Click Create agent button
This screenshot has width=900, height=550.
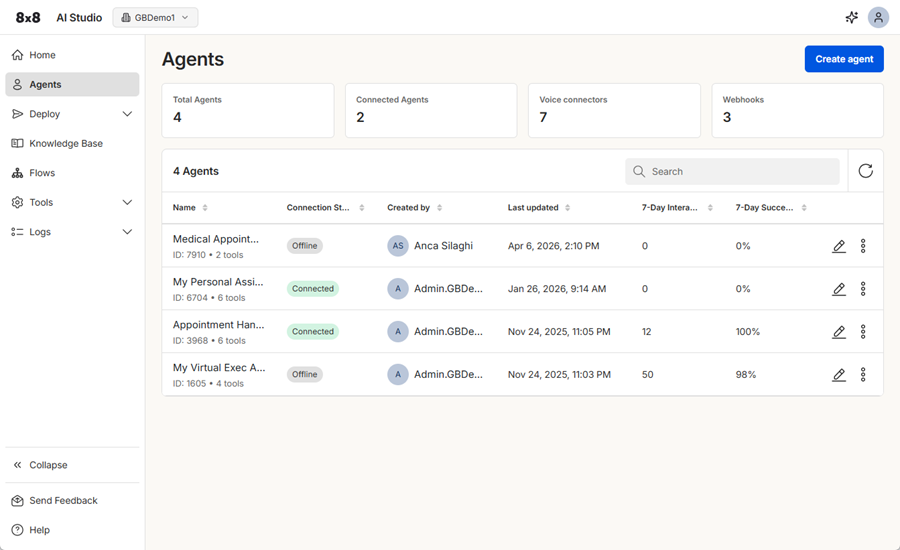click(844, 59)
